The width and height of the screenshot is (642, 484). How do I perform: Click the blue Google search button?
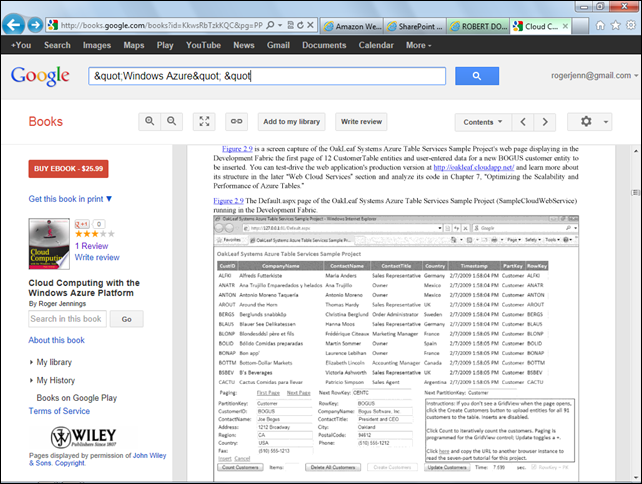(477, 76)
